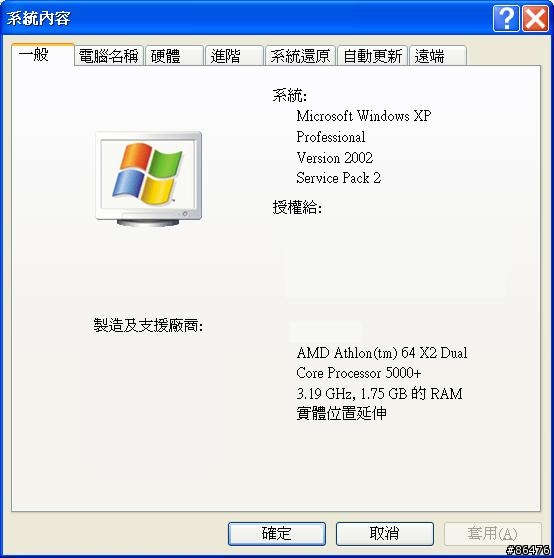Click the 製造及支援廠商: label
Image resolution: width=554 pixels, height=558 pixels.
148,325
